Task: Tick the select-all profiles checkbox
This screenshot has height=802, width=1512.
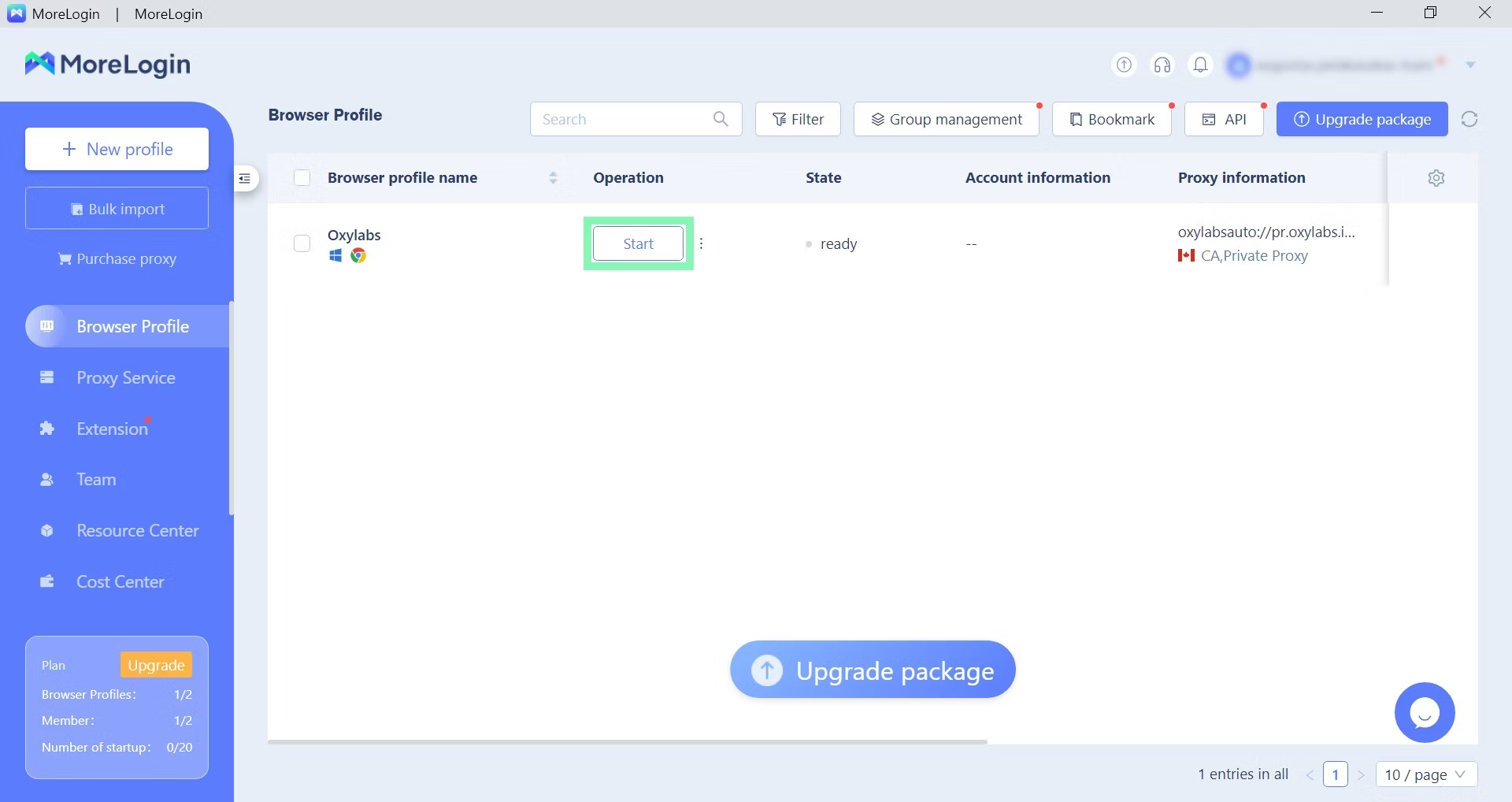Action: pos(302,178)
